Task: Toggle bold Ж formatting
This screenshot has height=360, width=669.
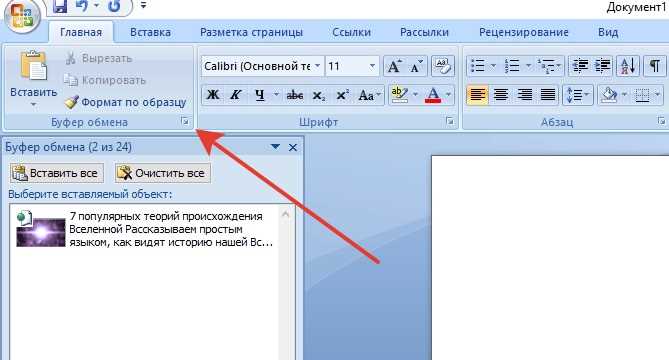Action: 213,95
